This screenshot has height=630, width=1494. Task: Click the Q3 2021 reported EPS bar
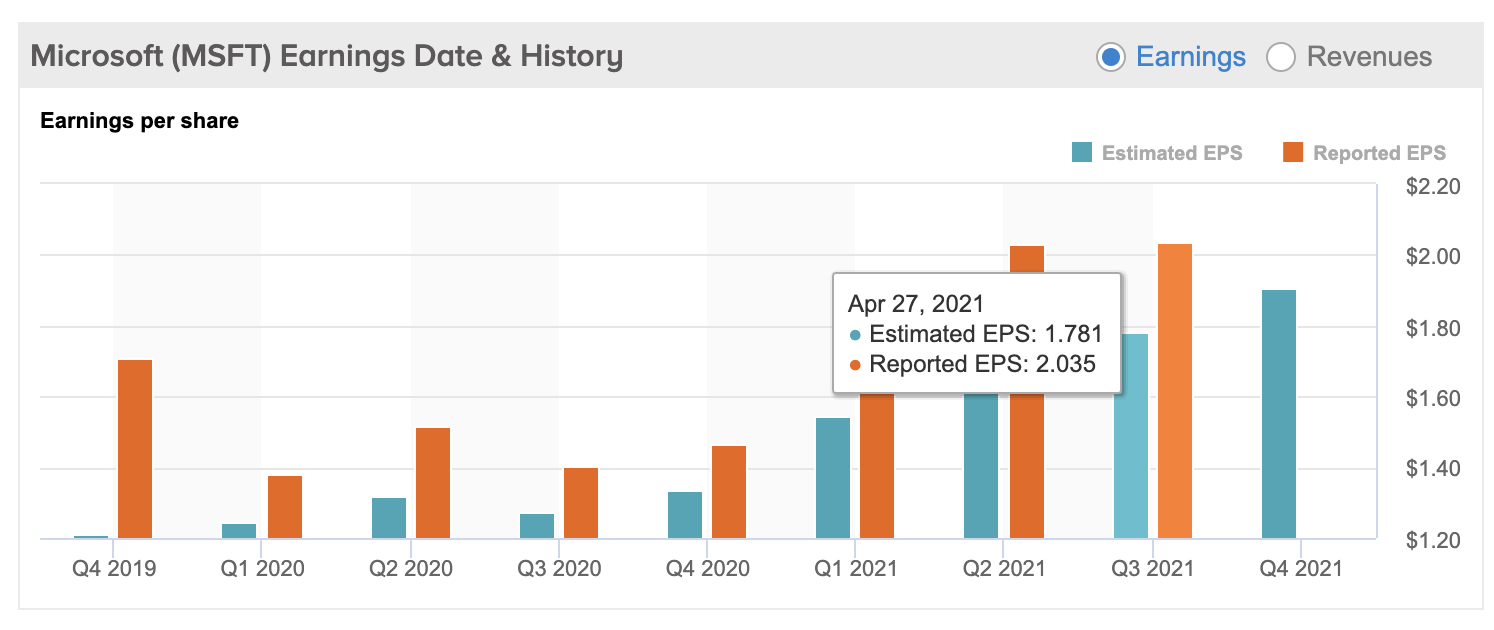pos(1175,391)
